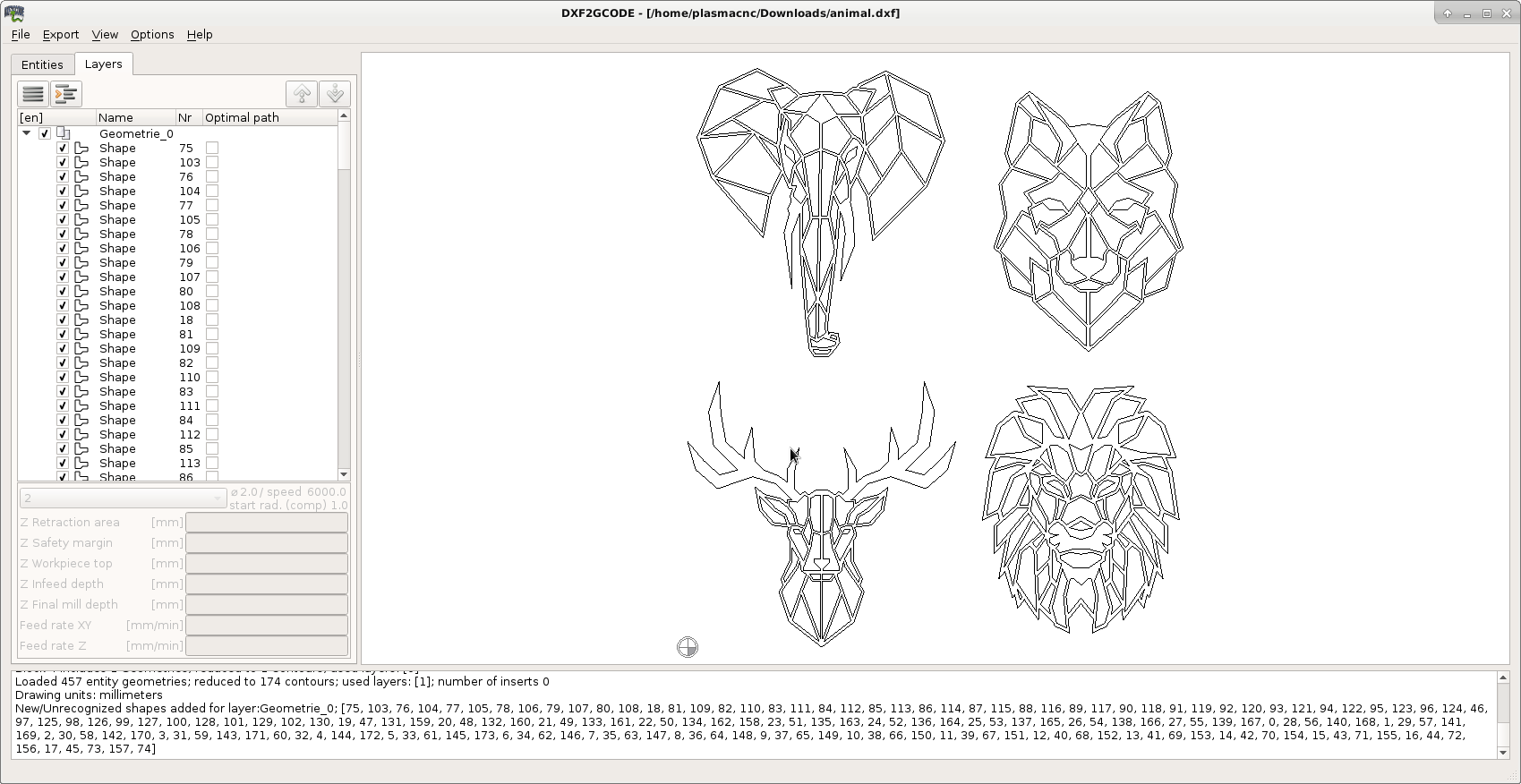The height and width of the screenshot is (784, 1521).
Task: Open the Help menu
Action: tap(200, 34)
